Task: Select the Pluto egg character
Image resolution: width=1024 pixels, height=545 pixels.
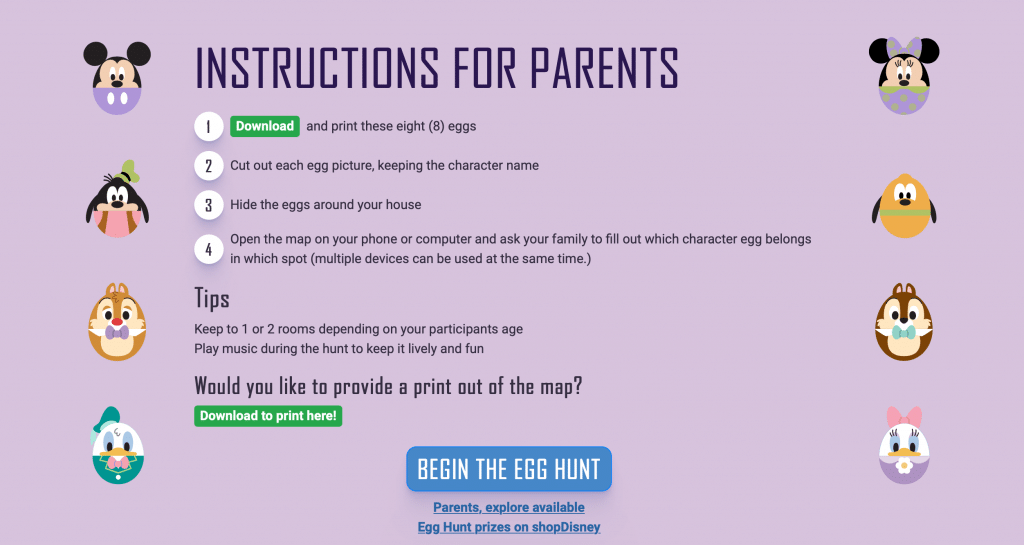Action: click(x=904, y=205)
